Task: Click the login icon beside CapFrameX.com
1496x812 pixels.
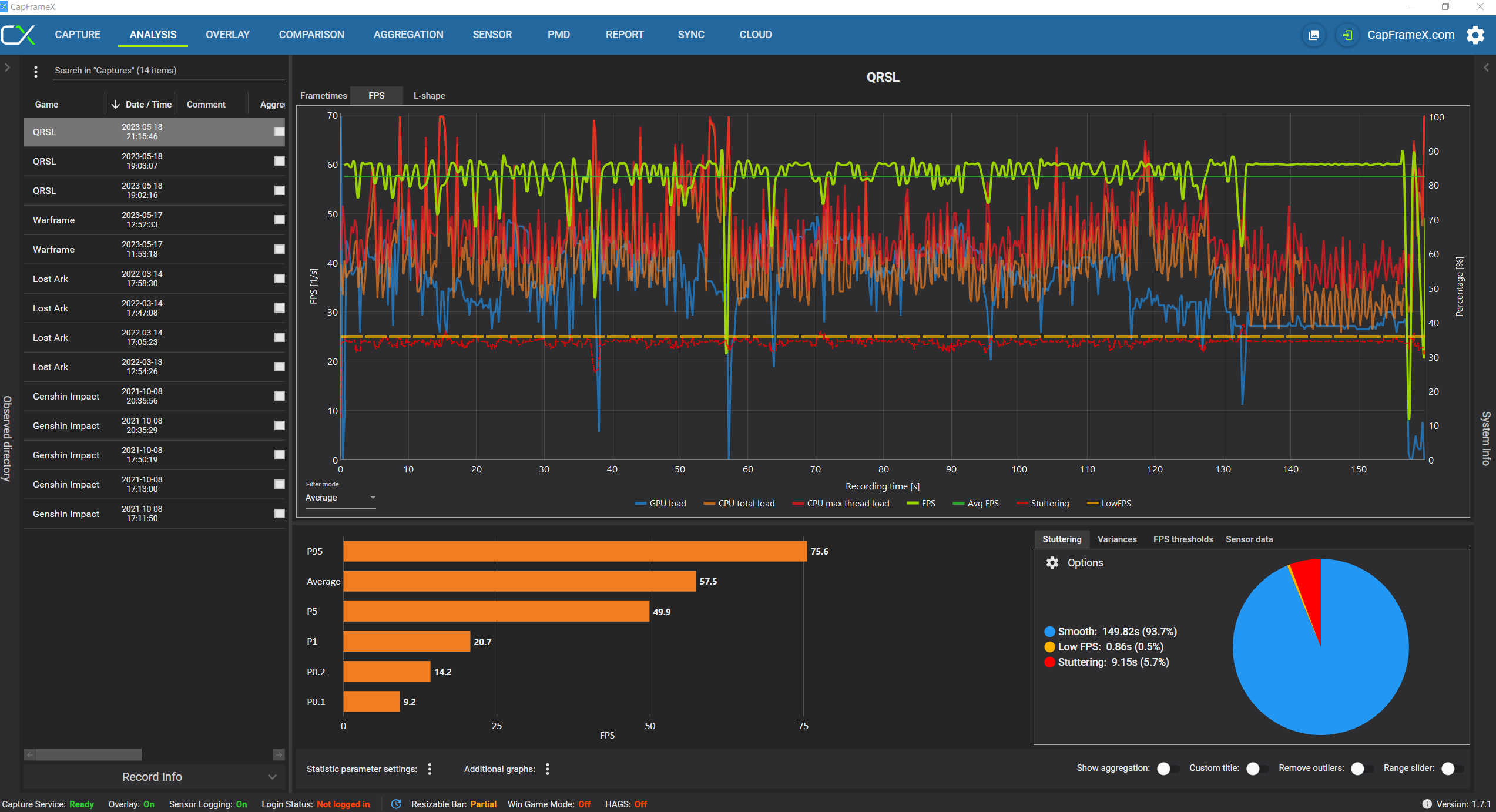Action: [1347, 35]
